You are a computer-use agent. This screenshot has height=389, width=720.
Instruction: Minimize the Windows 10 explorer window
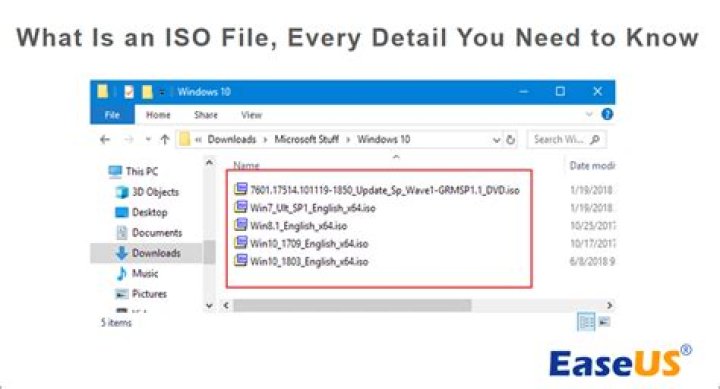[x=523, y=91]
